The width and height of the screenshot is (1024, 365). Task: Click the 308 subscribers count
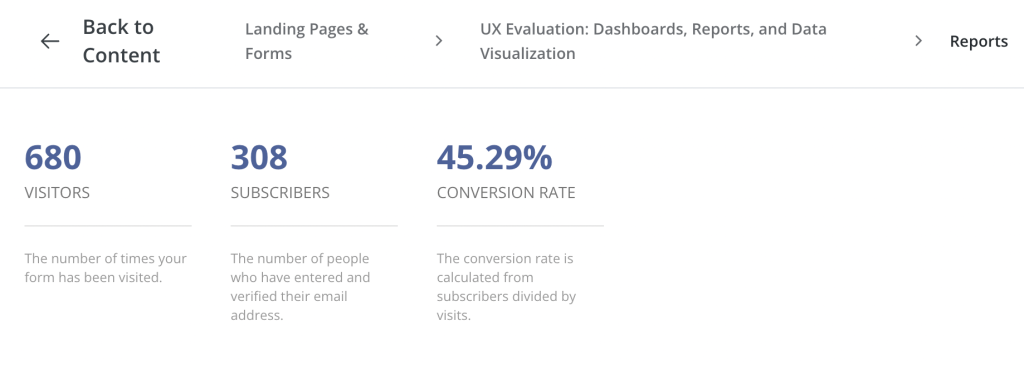[x=259, y=157]
